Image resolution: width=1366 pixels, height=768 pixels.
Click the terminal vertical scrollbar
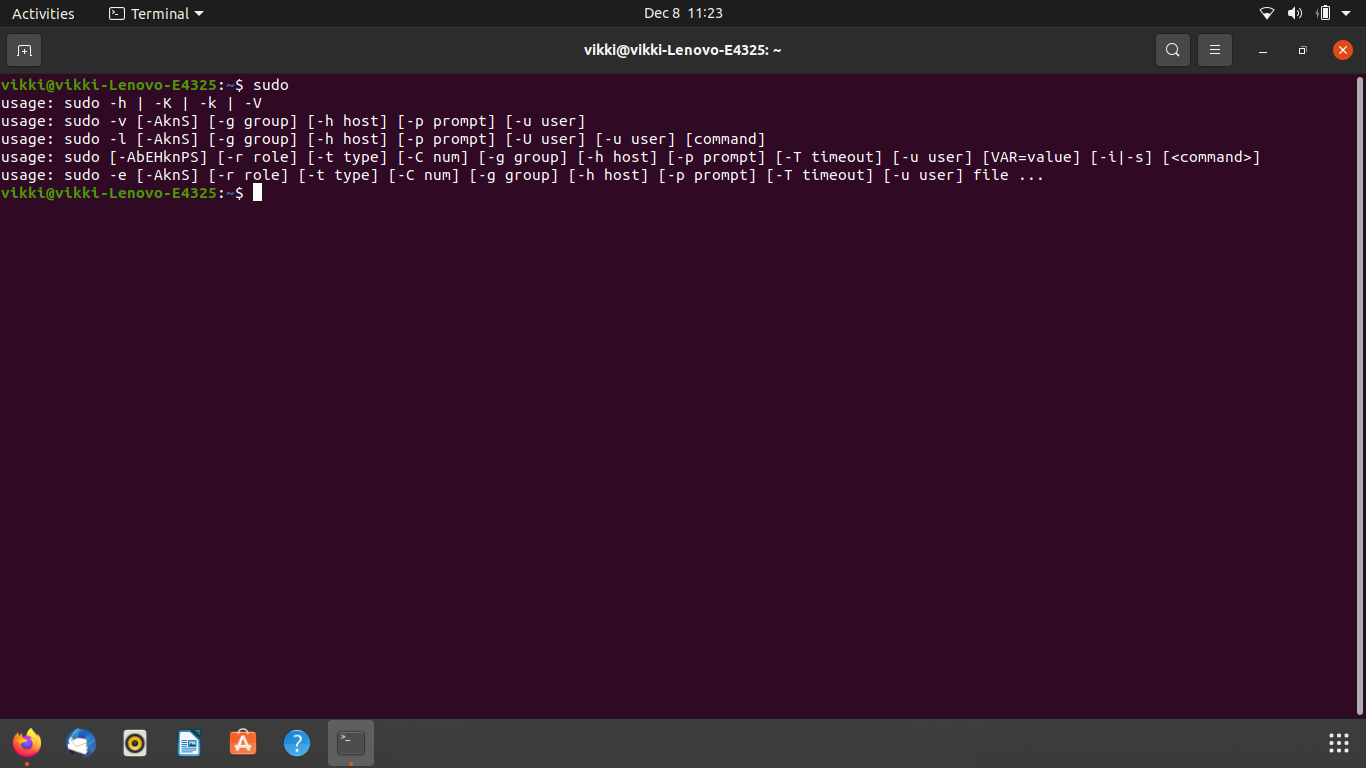(1361, 395)
